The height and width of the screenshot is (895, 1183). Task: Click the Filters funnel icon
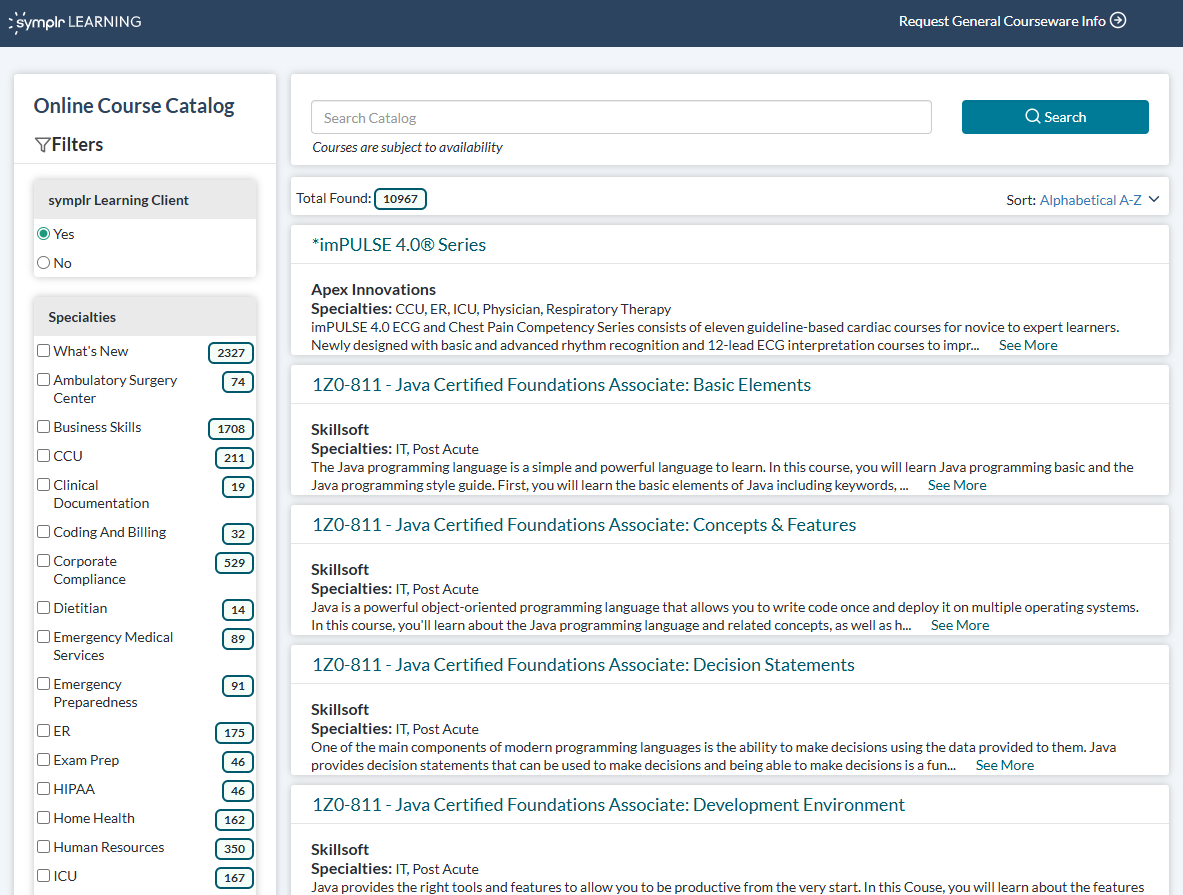click(x=42, y=144)
